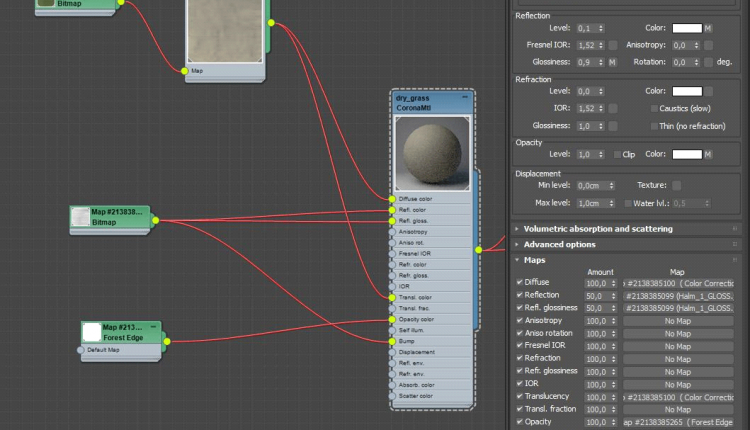The width and height of the screenshot is (750, 430).
Task: Click the Diffuse color input socket
Action: (391, 199)
